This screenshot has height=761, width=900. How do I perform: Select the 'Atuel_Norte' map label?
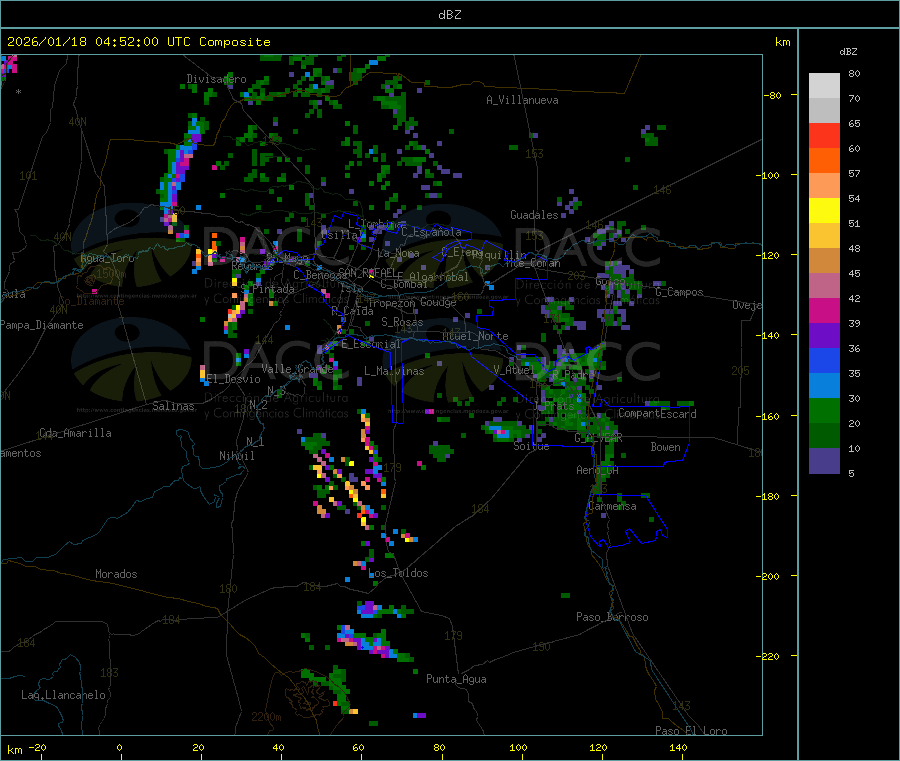point(475,336)
